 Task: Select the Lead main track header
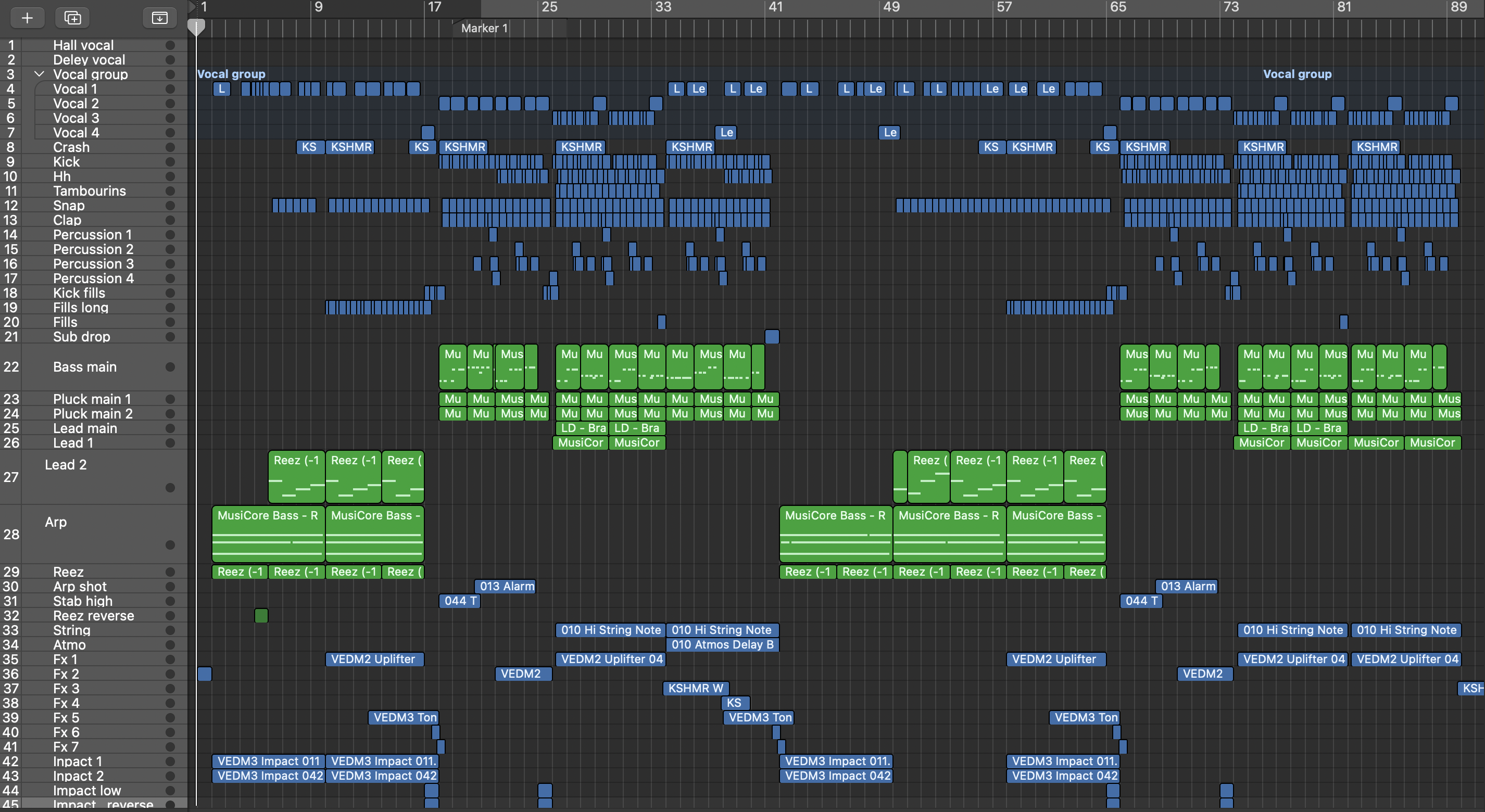click(93, 428)
